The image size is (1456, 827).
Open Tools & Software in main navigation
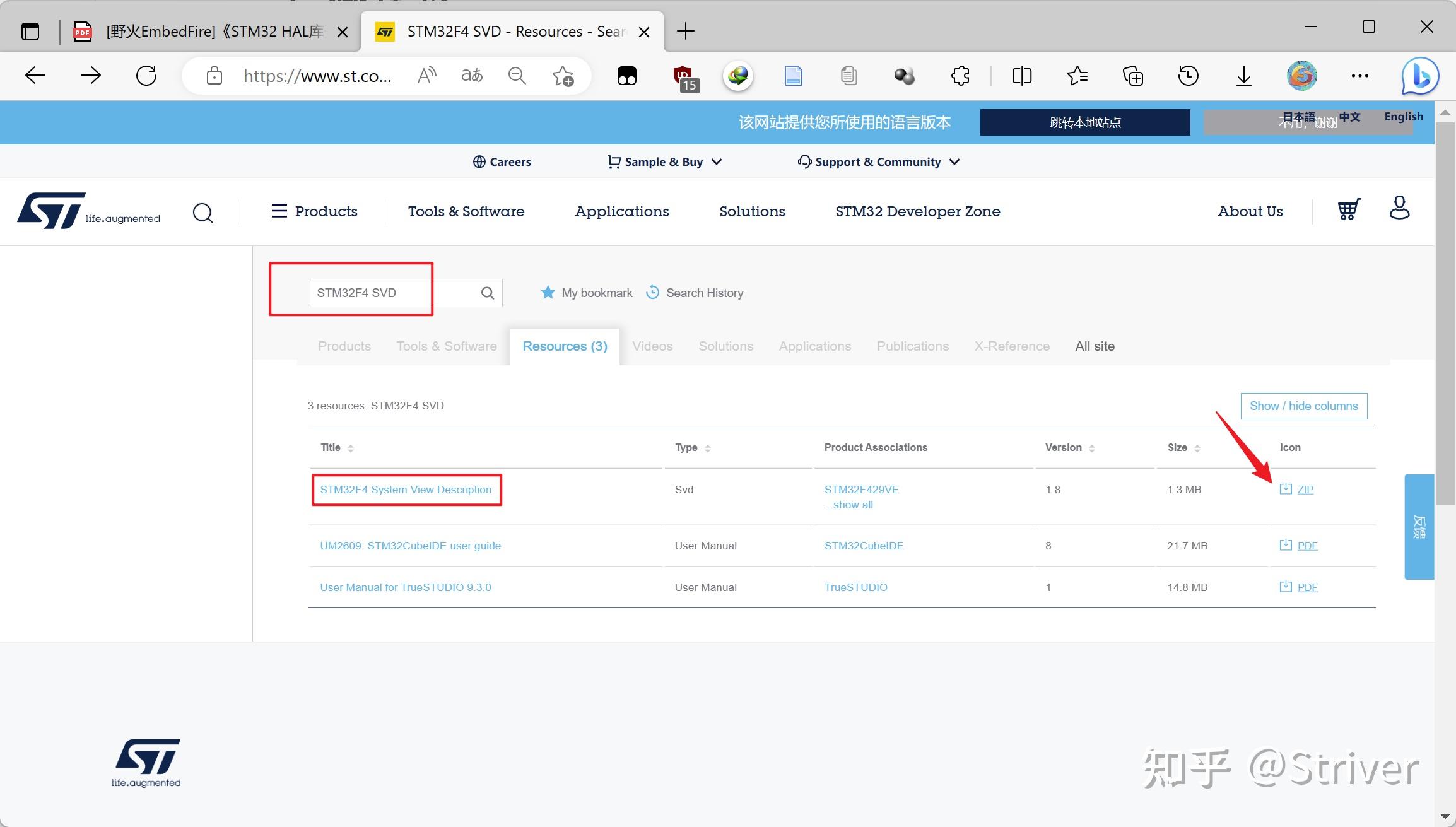(x=466, y=211)
